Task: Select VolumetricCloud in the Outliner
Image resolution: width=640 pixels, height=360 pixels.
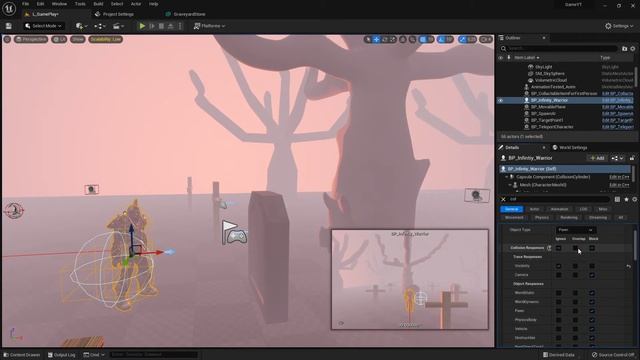Action: point(551,80)
